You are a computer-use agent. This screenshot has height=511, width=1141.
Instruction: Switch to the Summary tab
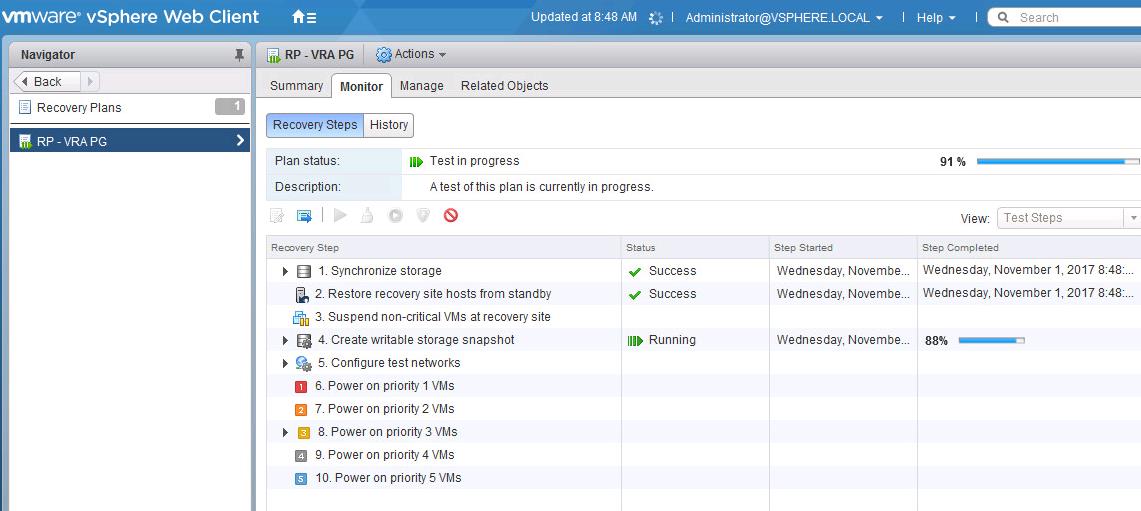[296, 86]
